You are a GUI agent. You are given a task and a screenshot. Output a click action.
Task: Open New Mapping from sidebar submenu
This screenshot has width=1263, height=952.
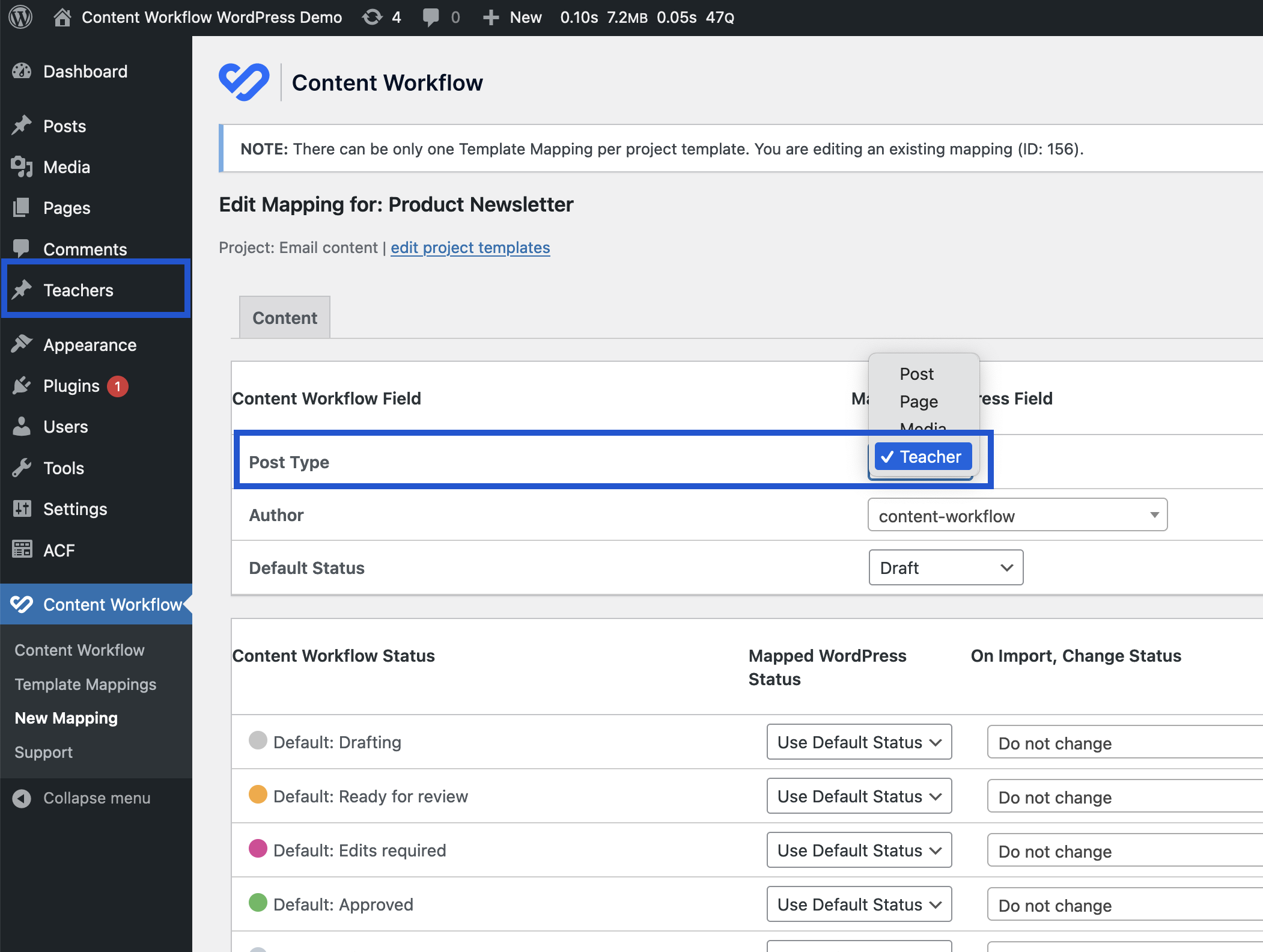click(66, 718)
